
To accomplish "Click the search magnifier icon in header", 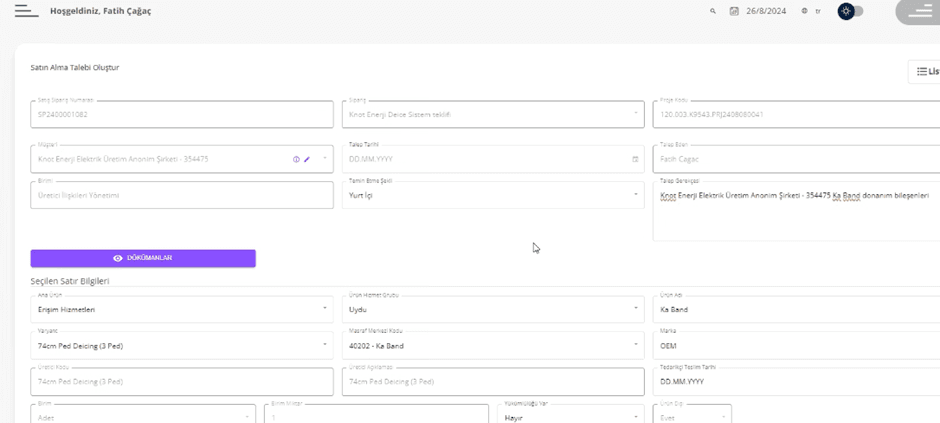I will tap(713, 11).
